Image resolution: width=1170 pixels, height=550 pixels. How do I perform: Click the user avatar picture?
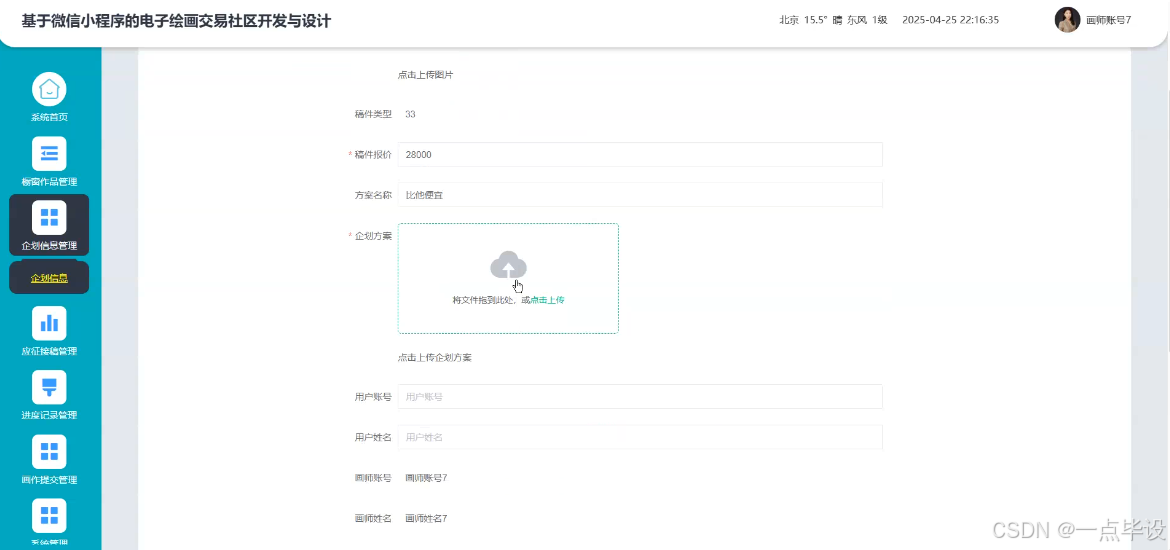coord(1067,20)
